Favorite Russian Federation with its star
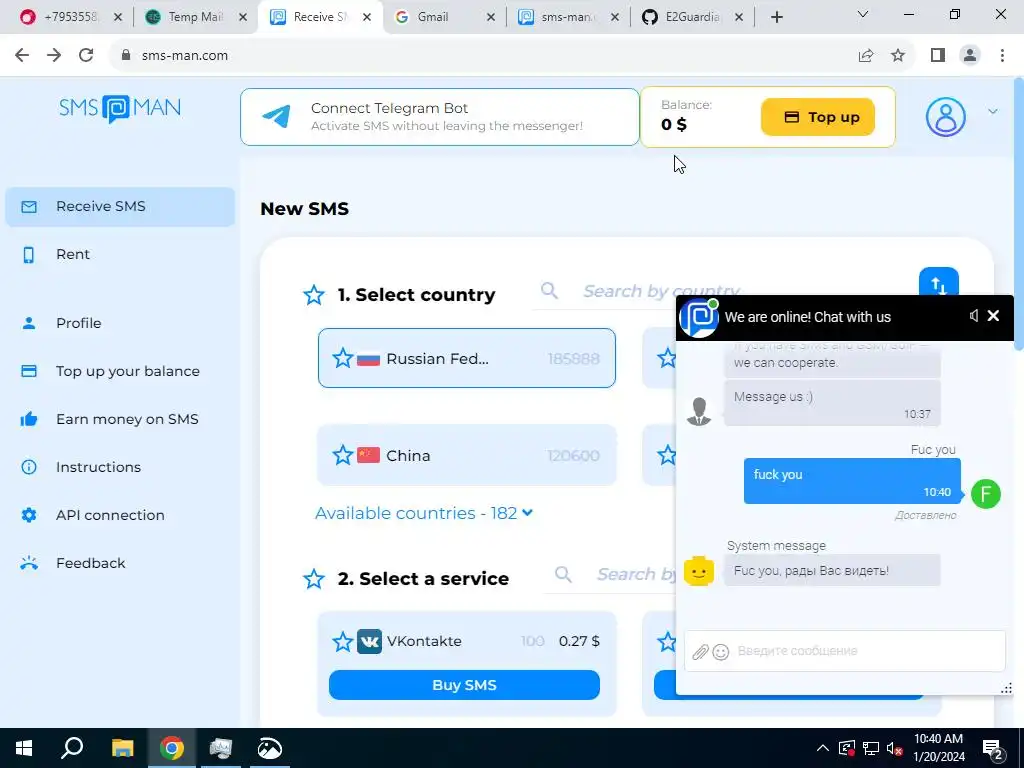Image resolution: width=1024 pixels, height=768 pixels. tap(342, 358)
